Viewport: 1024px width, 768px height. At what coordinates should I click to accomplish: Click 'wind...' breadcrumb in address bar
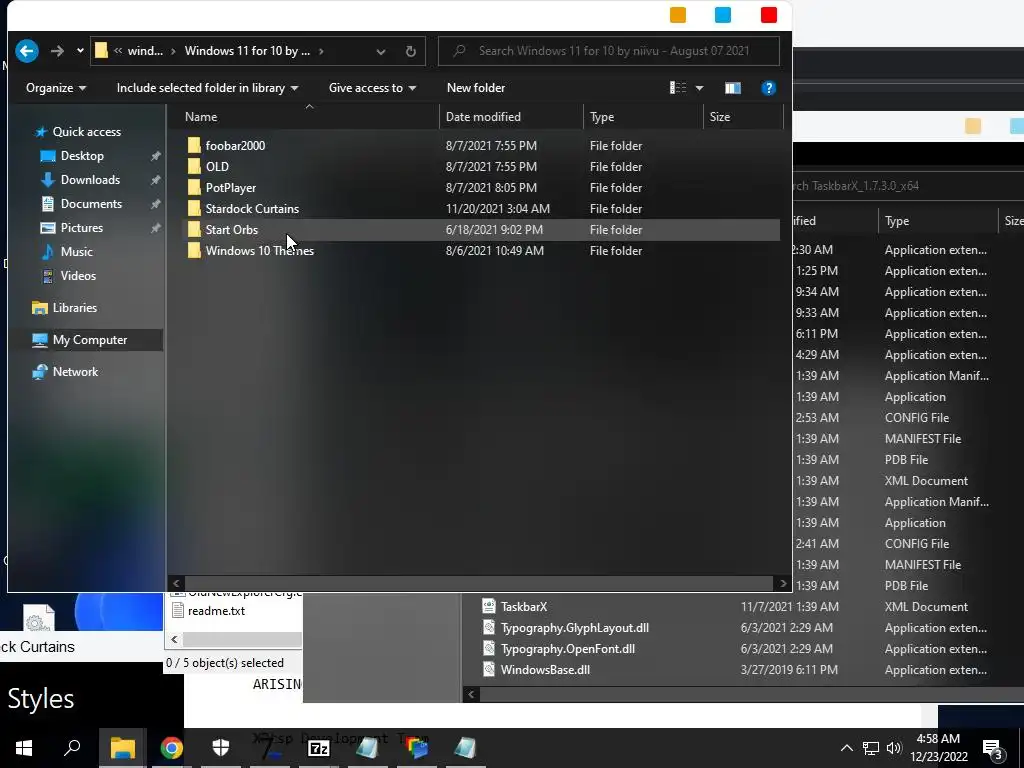[x=145, y=51]
